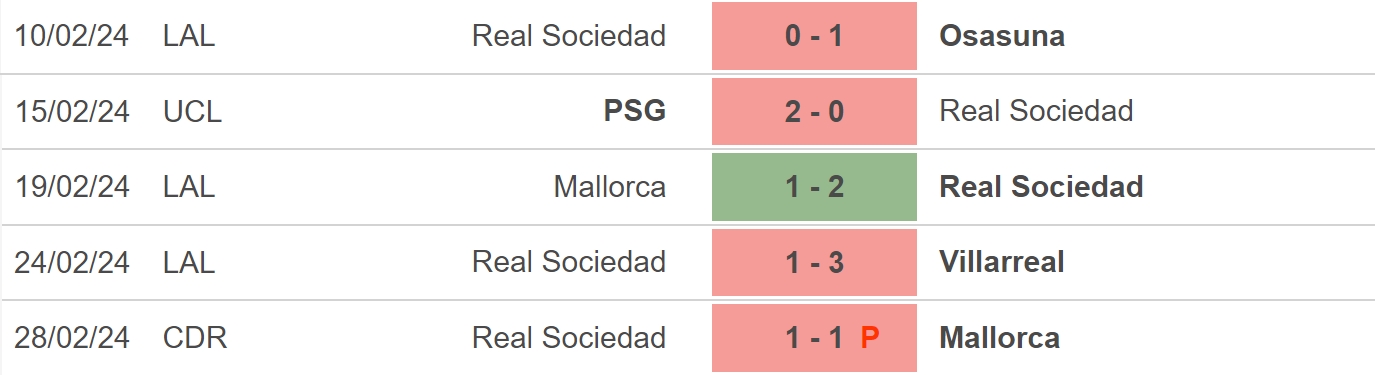Viewport: 1375px width, 375px height.
Task: Open the Villarreal team link
Action: point(1002,262)
